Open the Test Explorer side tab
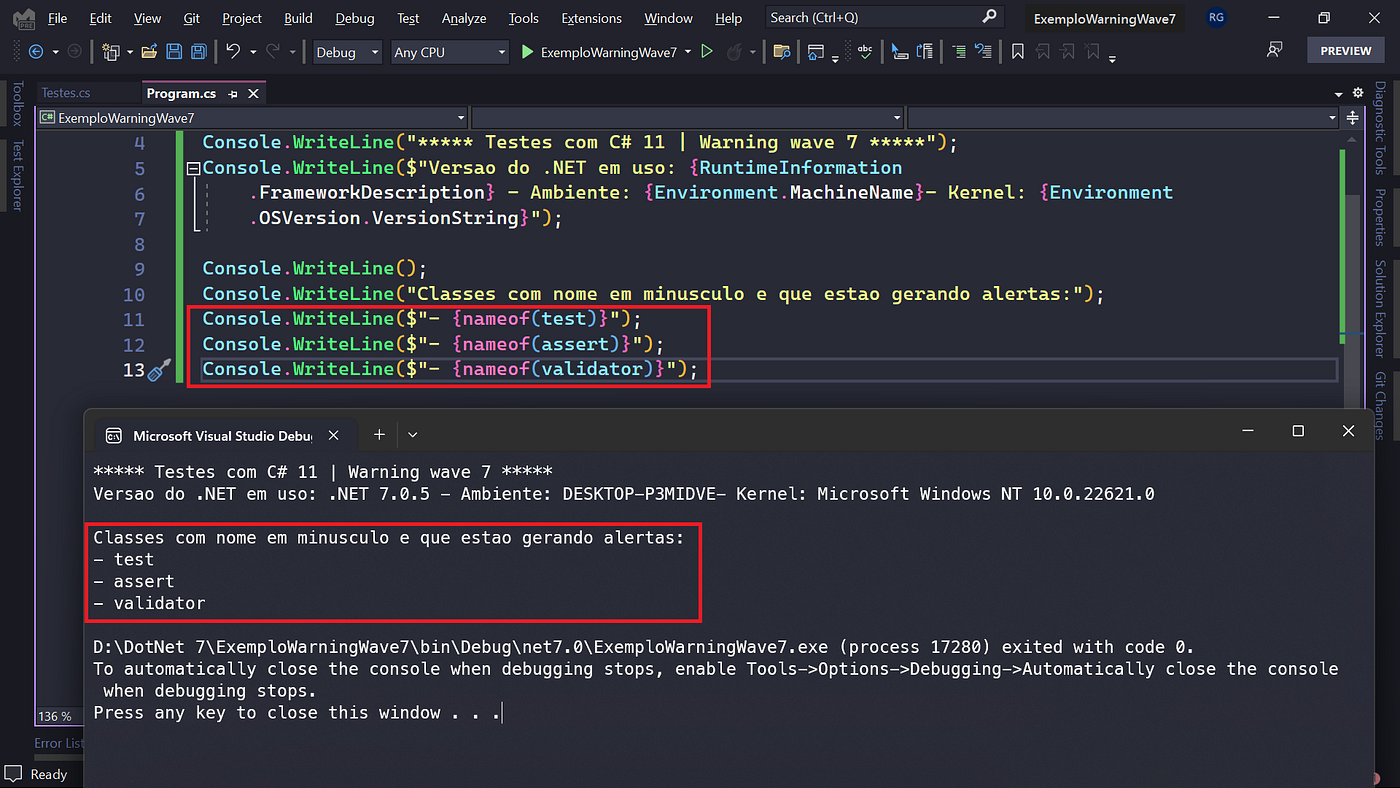1400x788 pixels. pos(17,176)
